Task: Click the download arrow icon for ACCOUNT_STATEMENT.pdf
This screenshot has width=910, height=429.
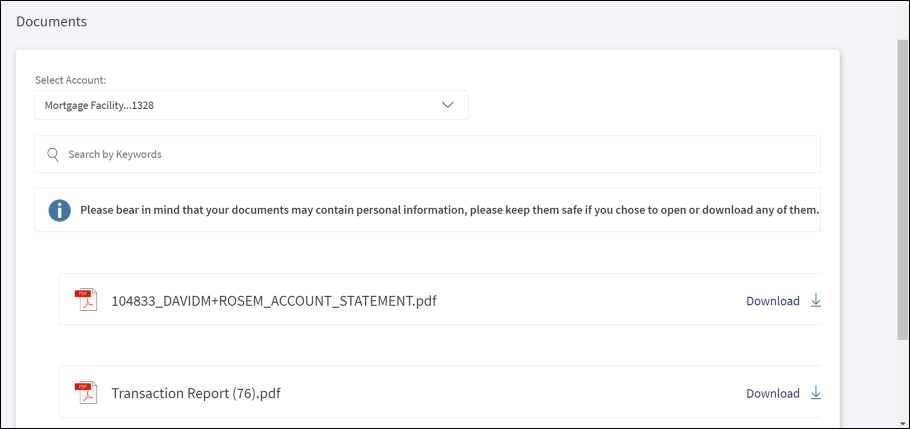Action: [815, 300]
